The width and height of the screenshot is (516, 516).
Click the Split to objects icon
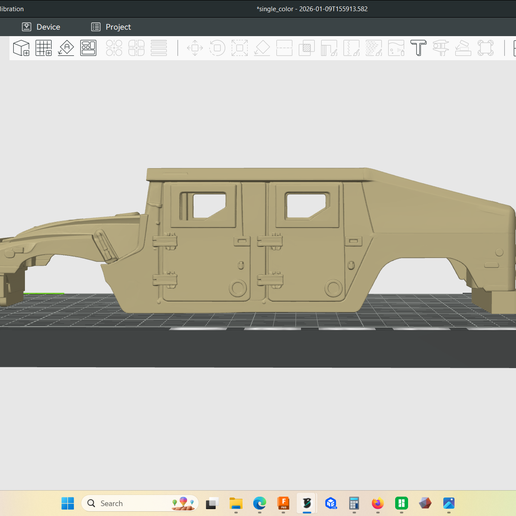pyautogui.click(x=114, y=48)
